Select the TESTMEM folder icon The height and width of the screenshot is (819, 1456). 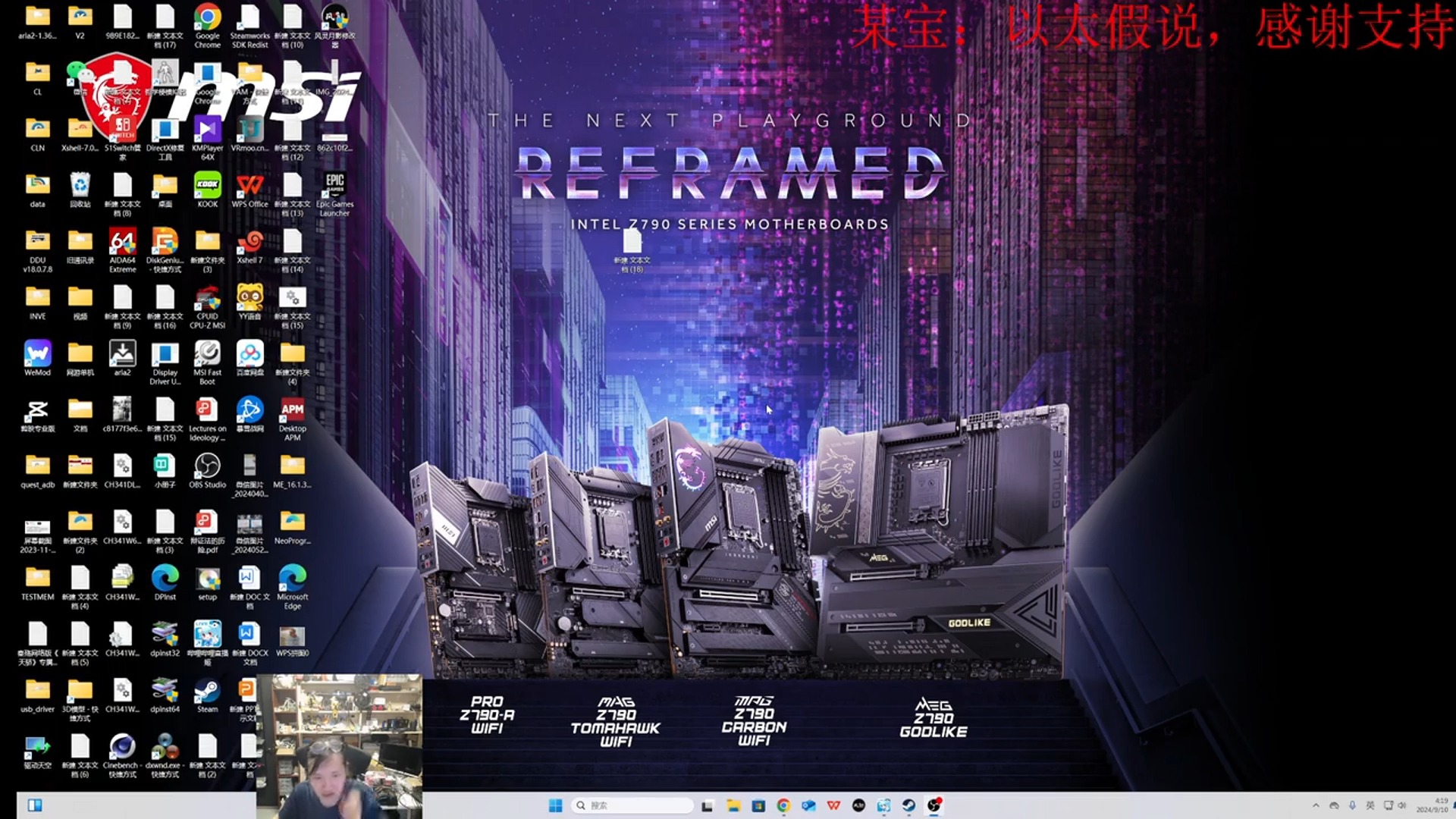(x=37, y=582)
